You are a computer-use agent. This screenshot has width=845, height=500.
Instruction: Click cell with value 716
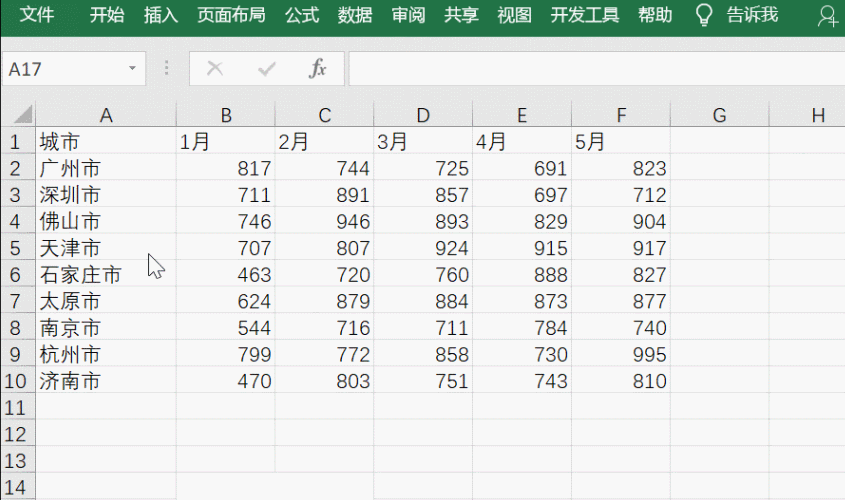pos(324,327)
